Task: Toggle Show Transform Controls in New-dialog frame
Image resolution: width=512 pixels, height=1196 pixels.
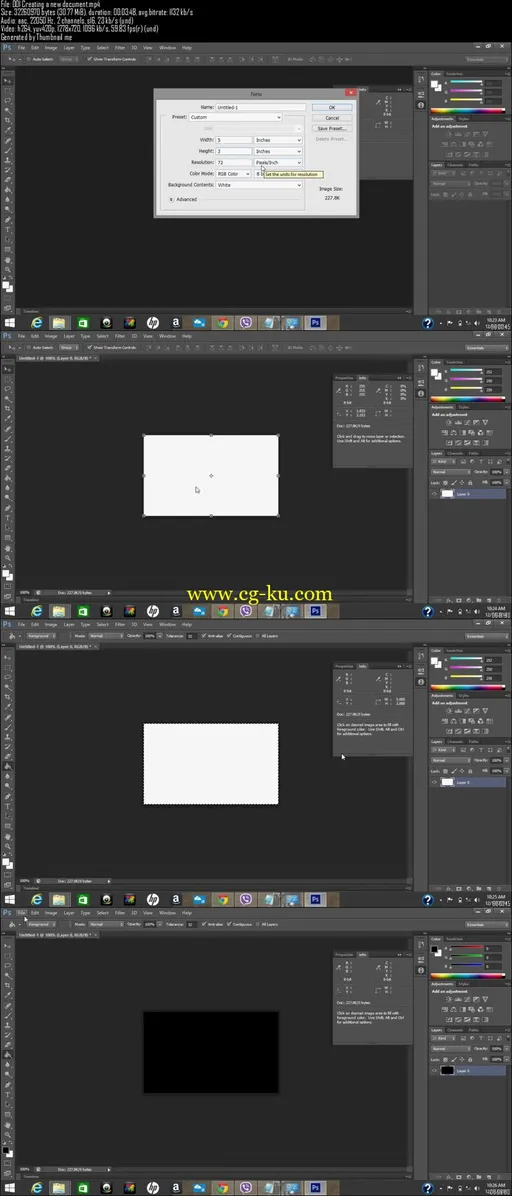Action: coord(89,59)
